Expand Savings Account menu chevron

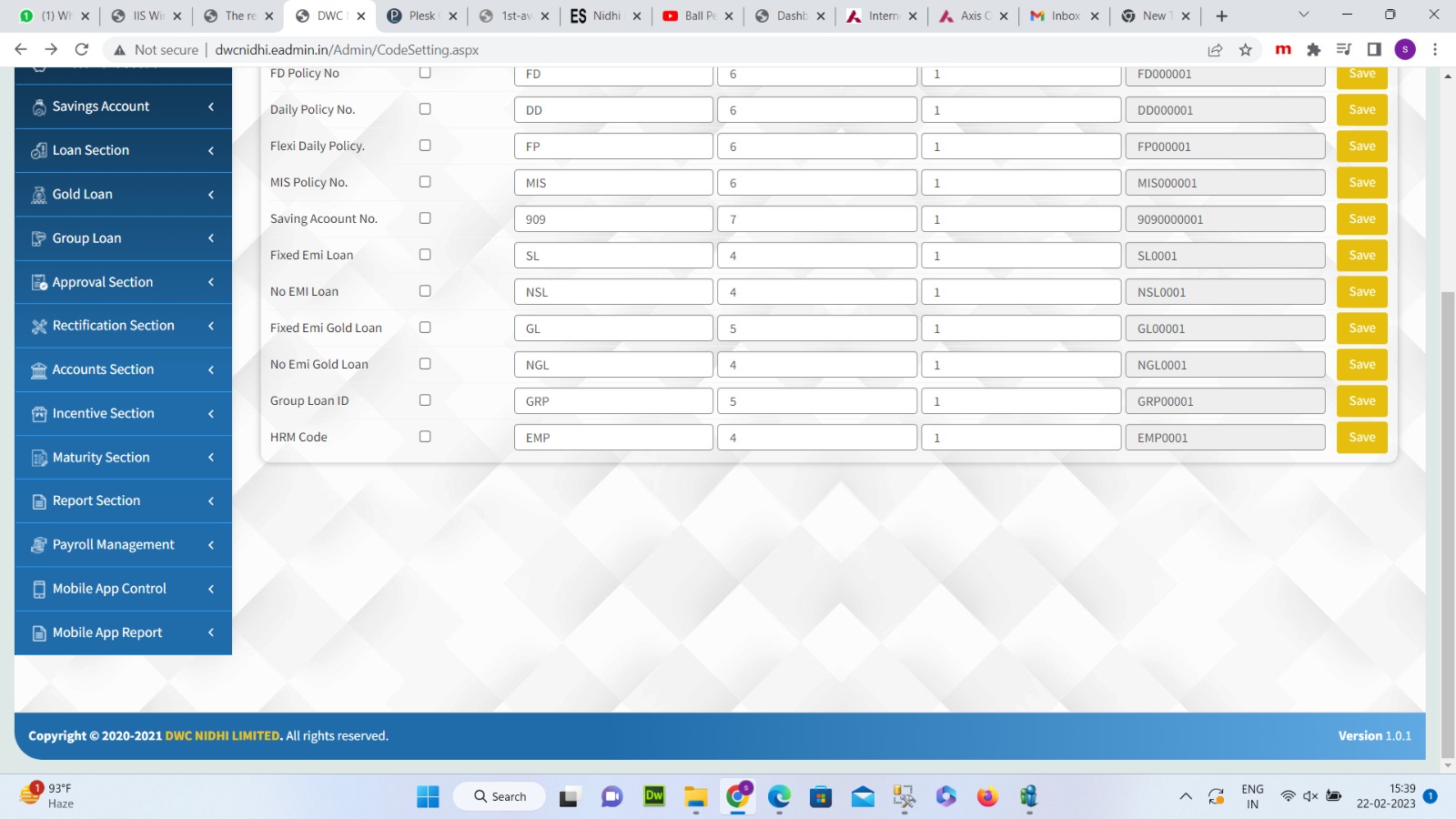211,106
